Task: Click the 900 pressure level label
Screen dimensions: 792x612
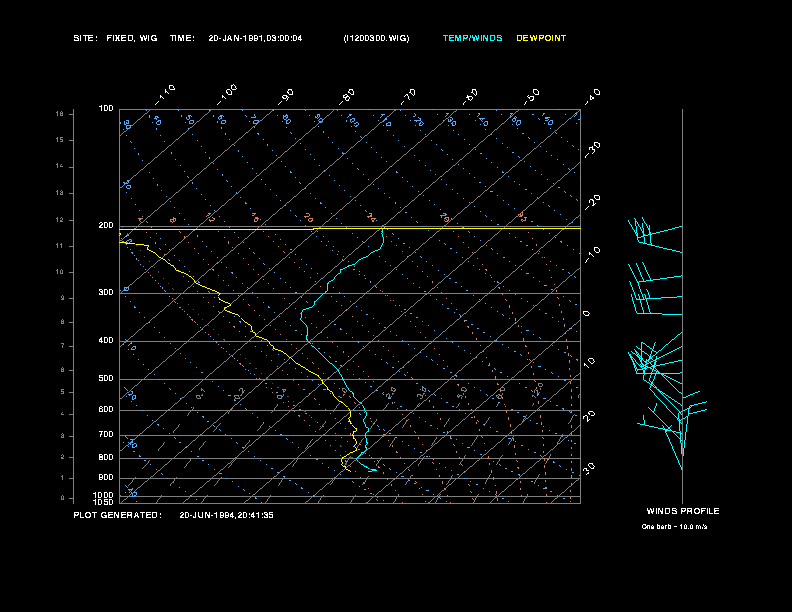Action: [106, 477]
